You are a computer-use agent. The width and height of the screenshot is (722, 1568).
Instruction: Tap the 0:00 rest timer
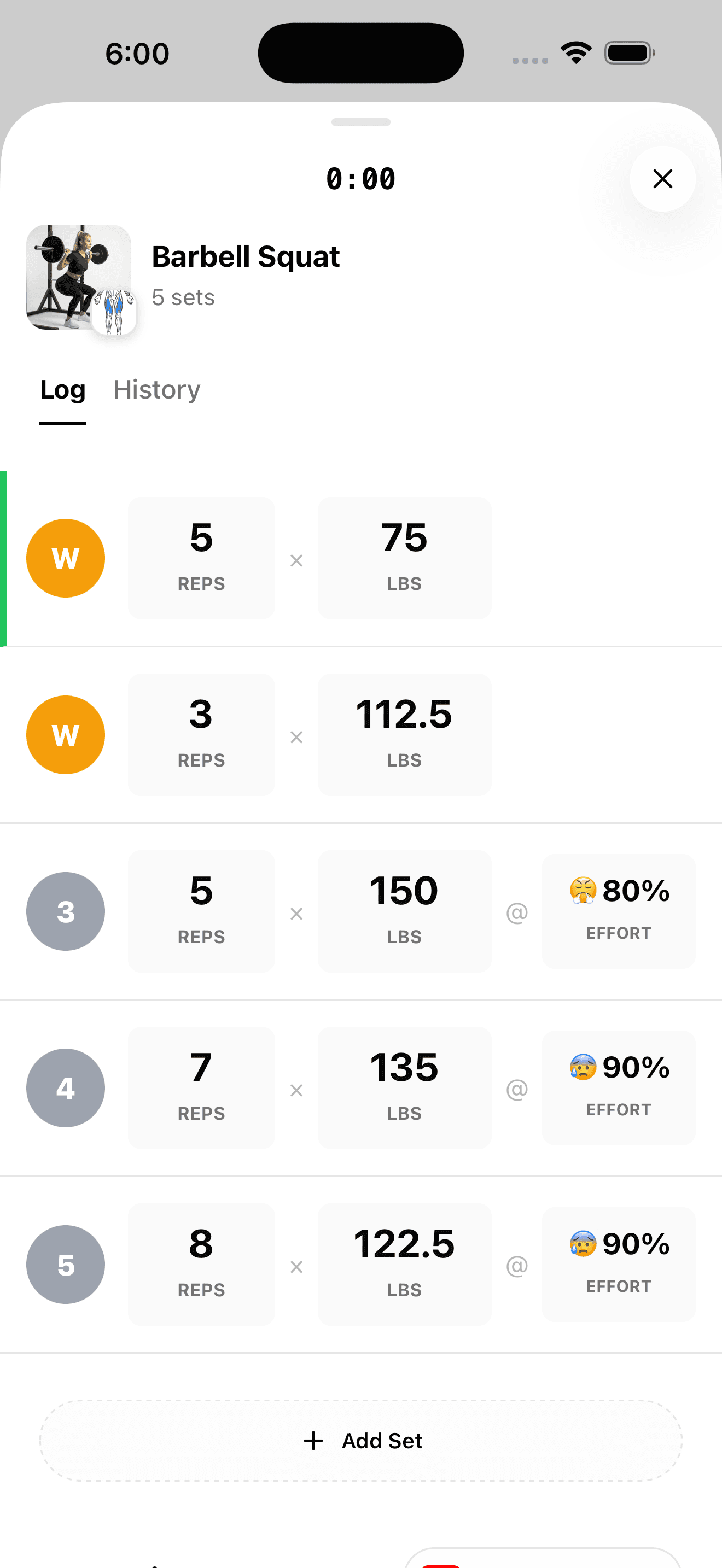point(361,179)
